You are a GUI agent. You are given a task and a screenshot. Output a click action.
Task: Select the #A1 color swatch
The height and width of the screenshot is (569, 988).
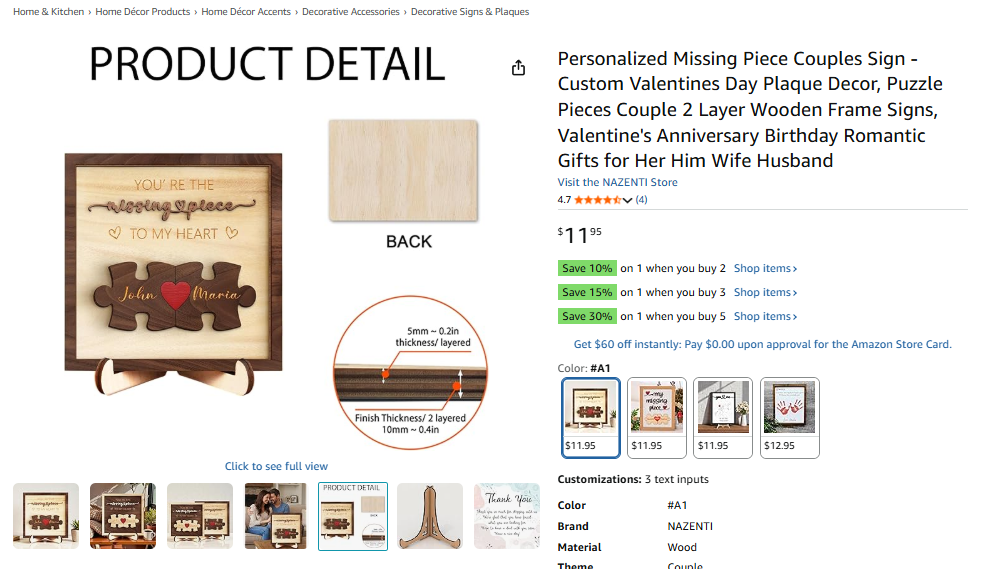[x=591, y=417]
